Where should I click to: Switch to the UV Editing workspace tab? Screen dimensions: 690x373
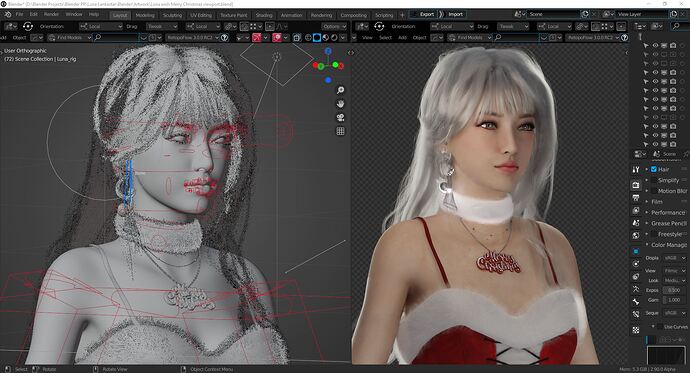pyautogui.click(x=201, y=15)
